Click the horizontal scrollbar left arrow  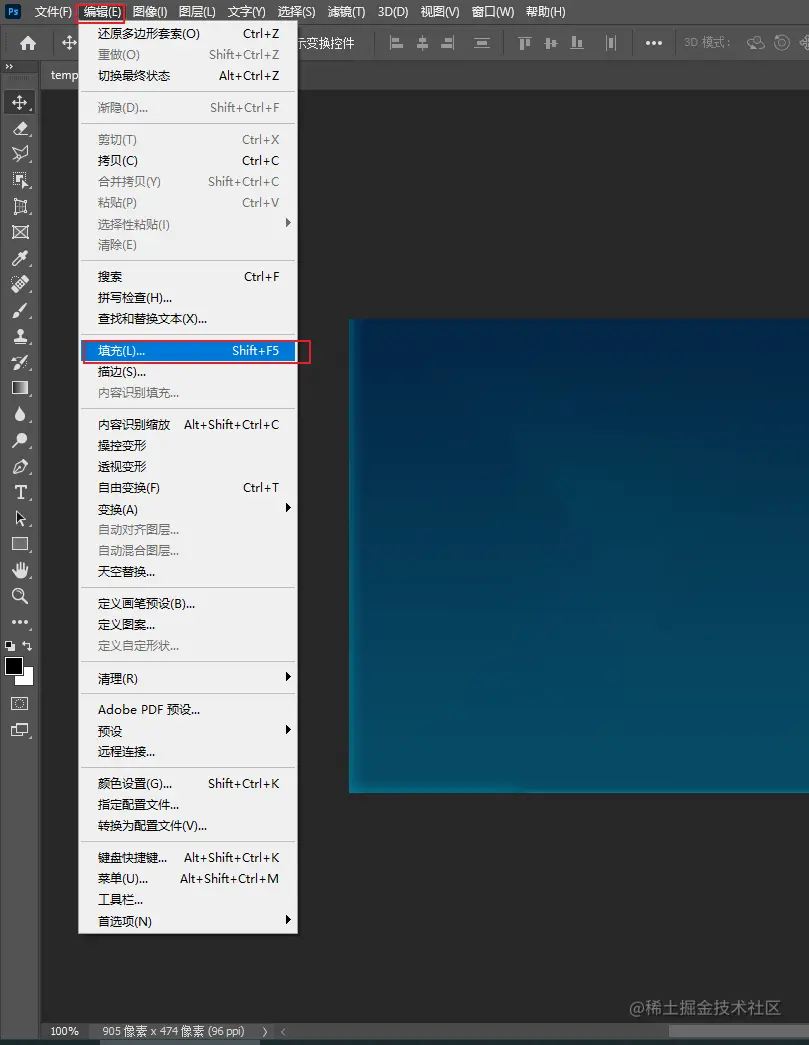[283, 1031]
